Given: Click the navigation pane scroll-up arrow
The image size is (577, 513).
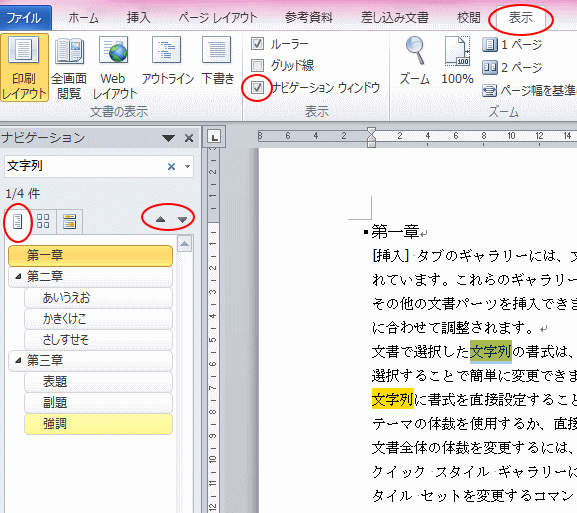Looking at the screenshot, I should point(184,244).
